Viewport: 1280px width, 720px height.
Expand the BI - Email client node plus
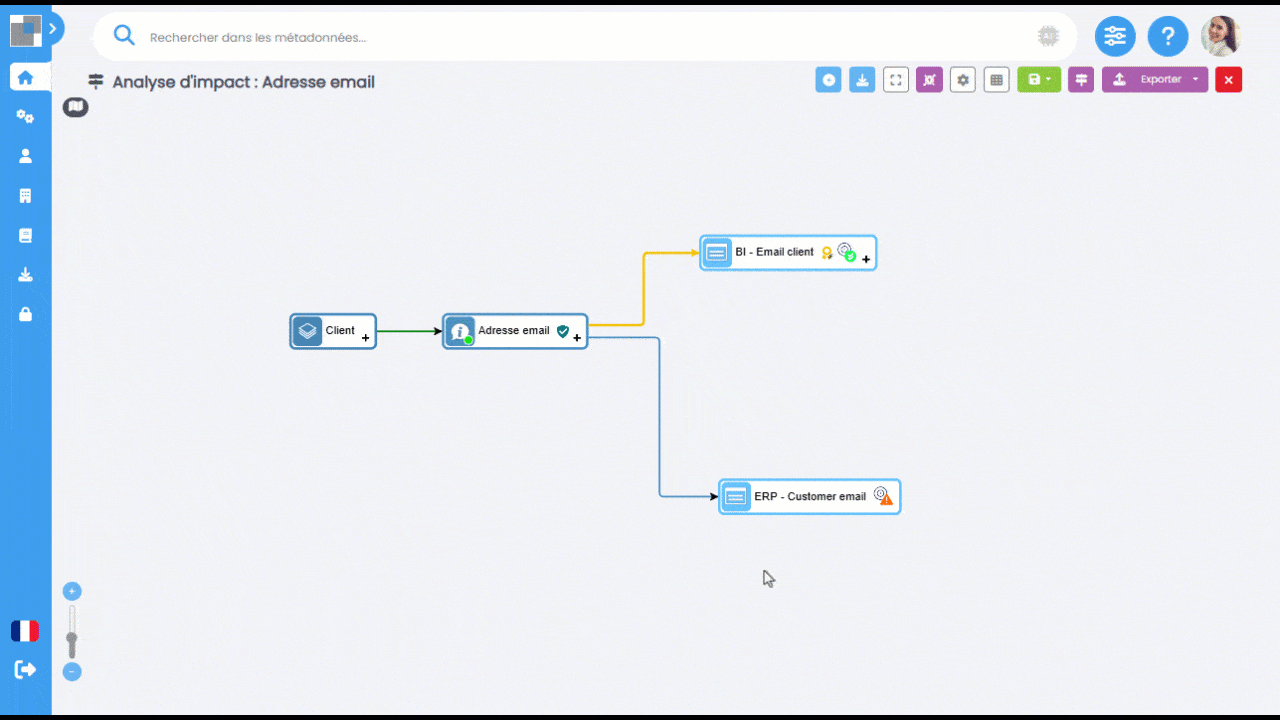866,259
